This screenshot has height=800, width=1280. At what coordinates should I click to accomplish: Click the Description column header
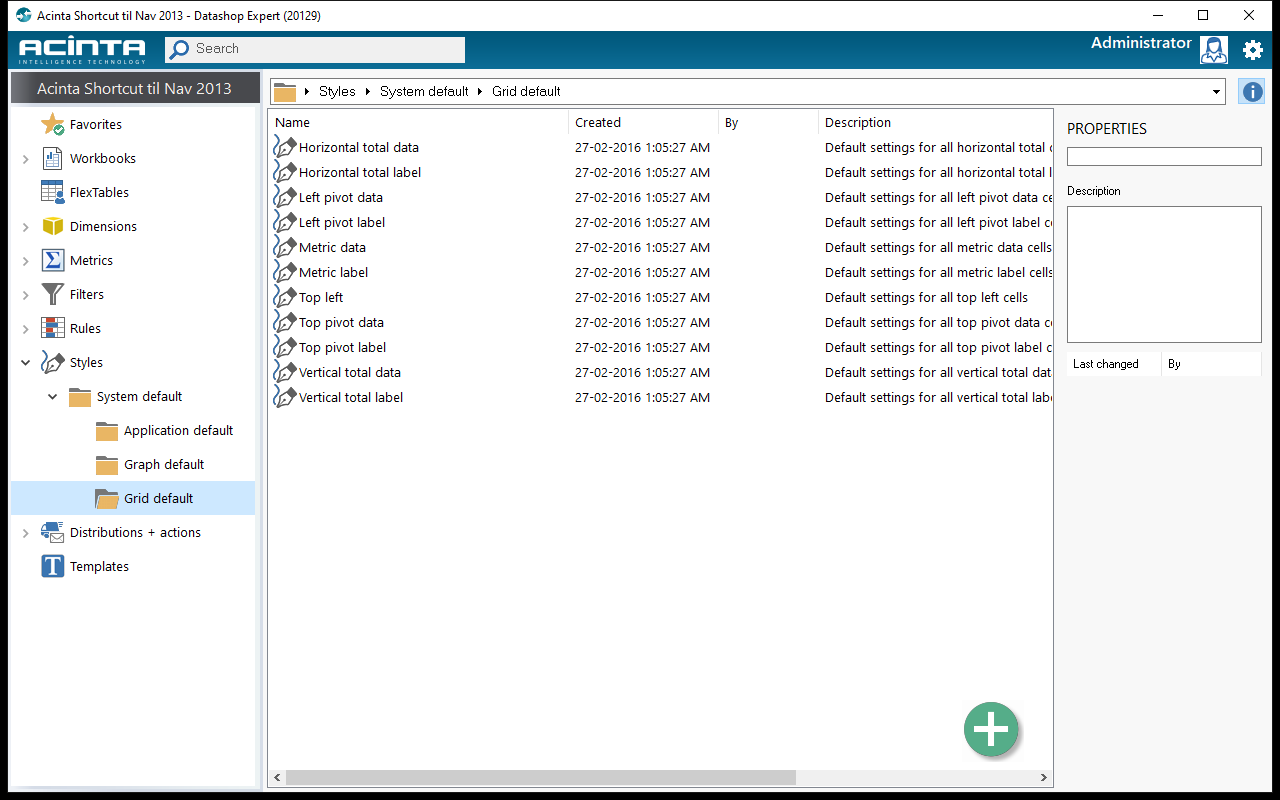935,122
